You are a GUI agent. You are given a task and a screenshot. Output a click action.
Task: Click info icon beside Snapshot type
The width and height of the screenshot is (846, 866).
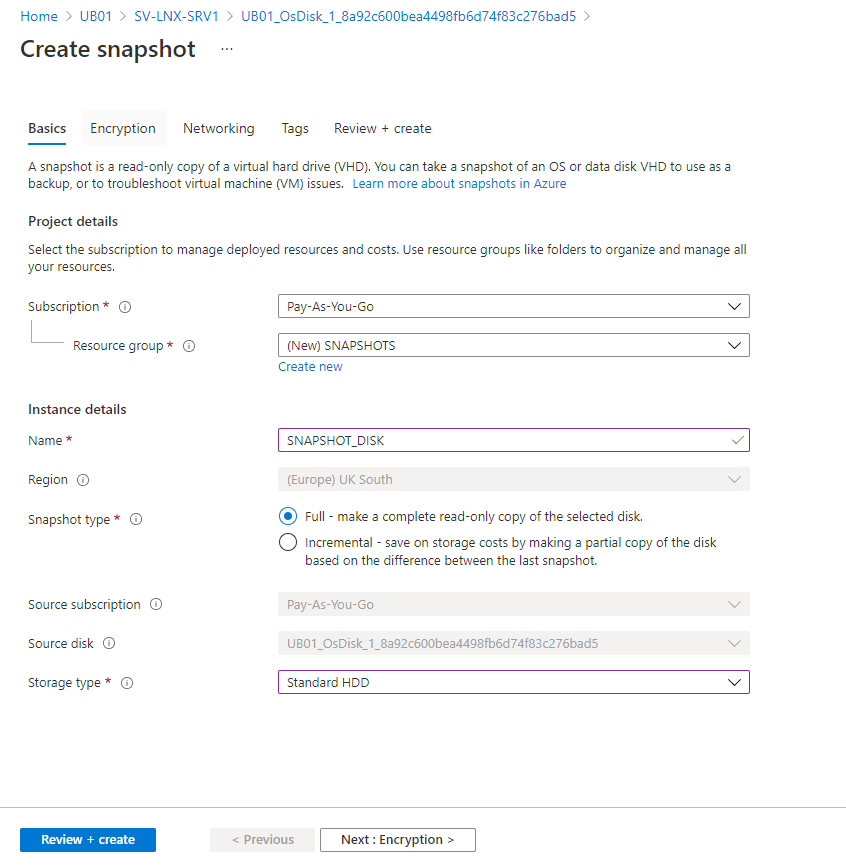[x=136, y=520]
